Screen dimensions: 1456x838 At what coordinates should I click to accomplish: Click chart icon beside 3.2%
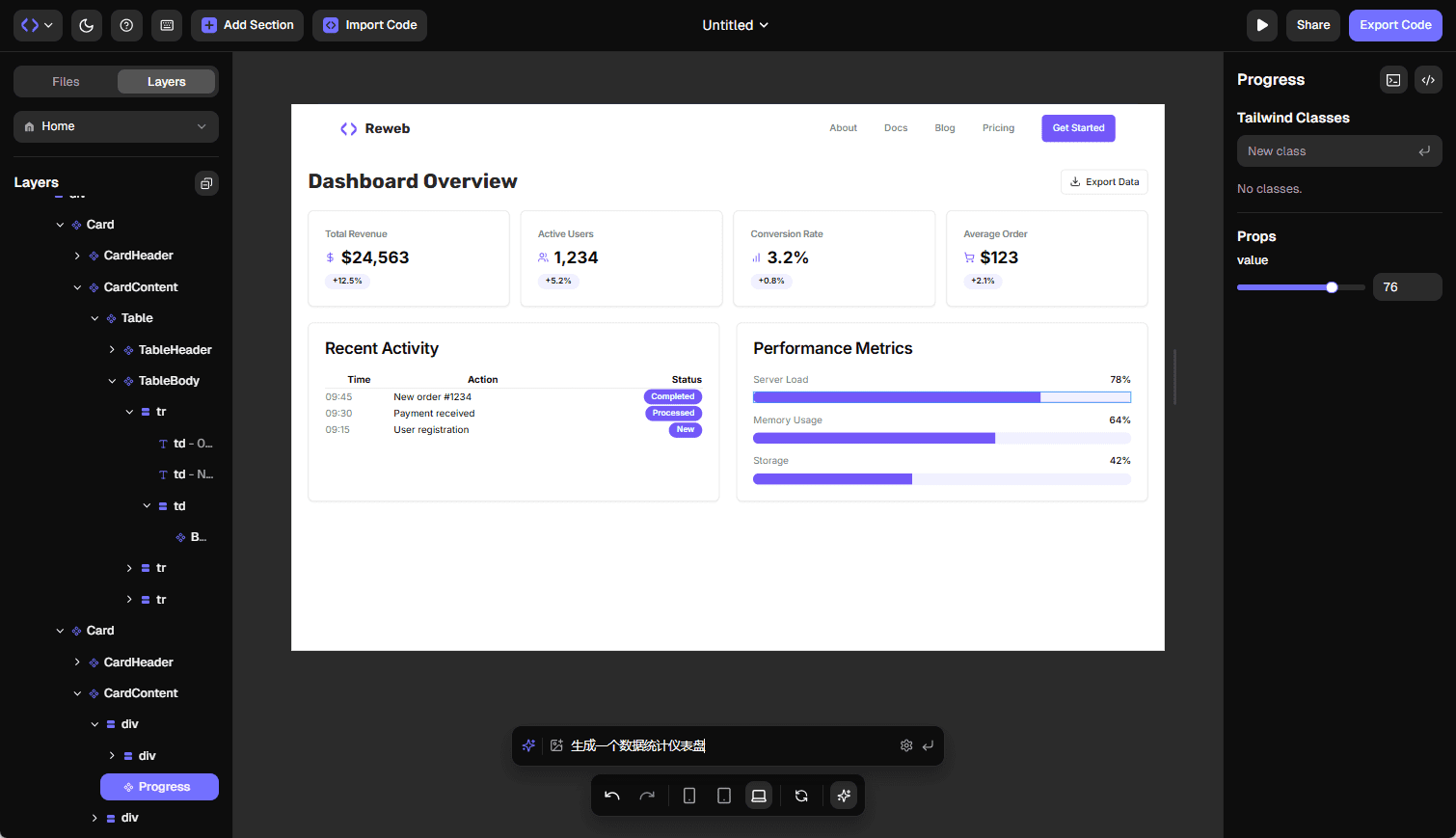pyautogui.click(x=756, y=257)
